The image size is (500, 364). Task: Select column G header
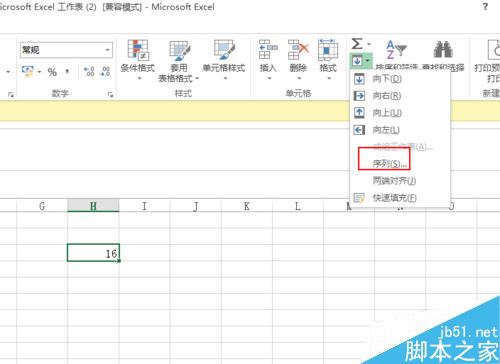pos(42,206)
